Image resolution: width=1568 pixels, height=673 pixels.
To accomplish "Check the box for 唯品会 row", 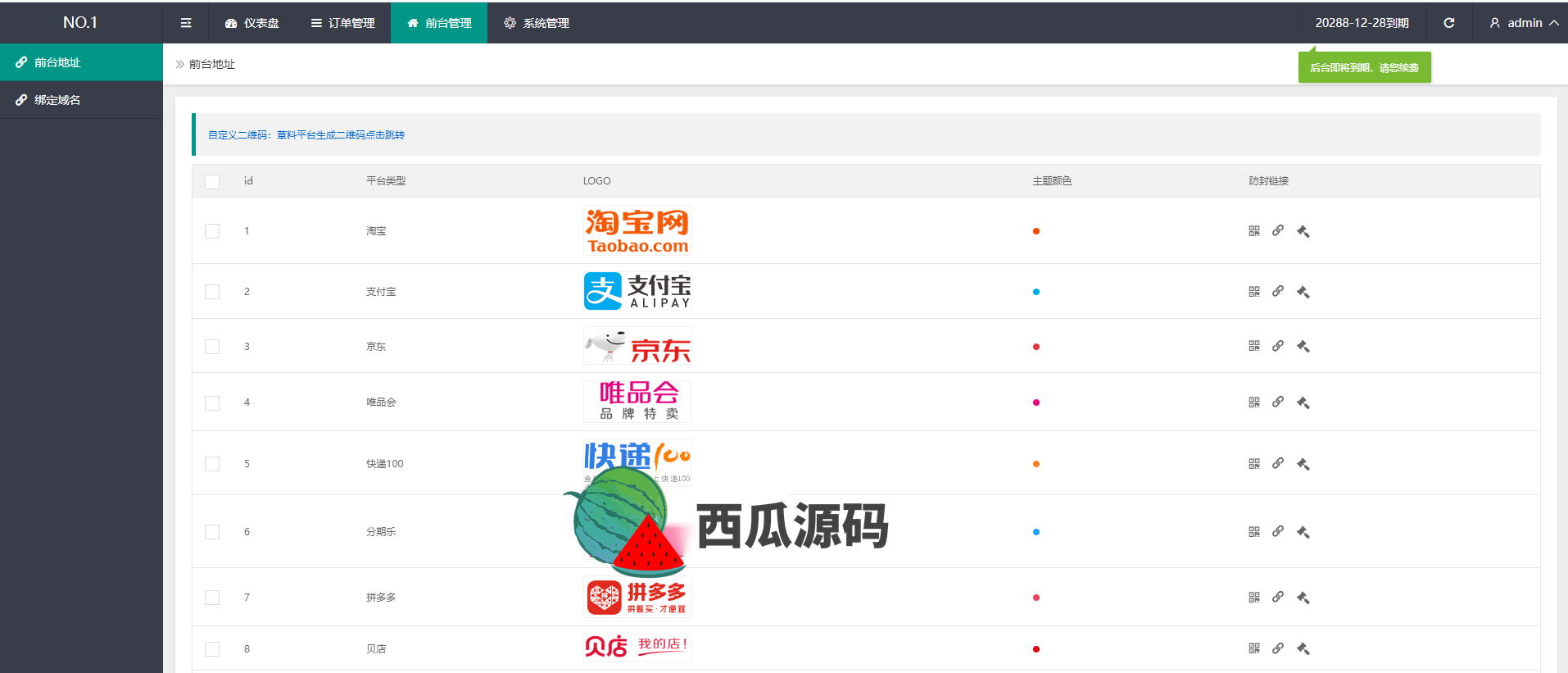I will (212, 403).
